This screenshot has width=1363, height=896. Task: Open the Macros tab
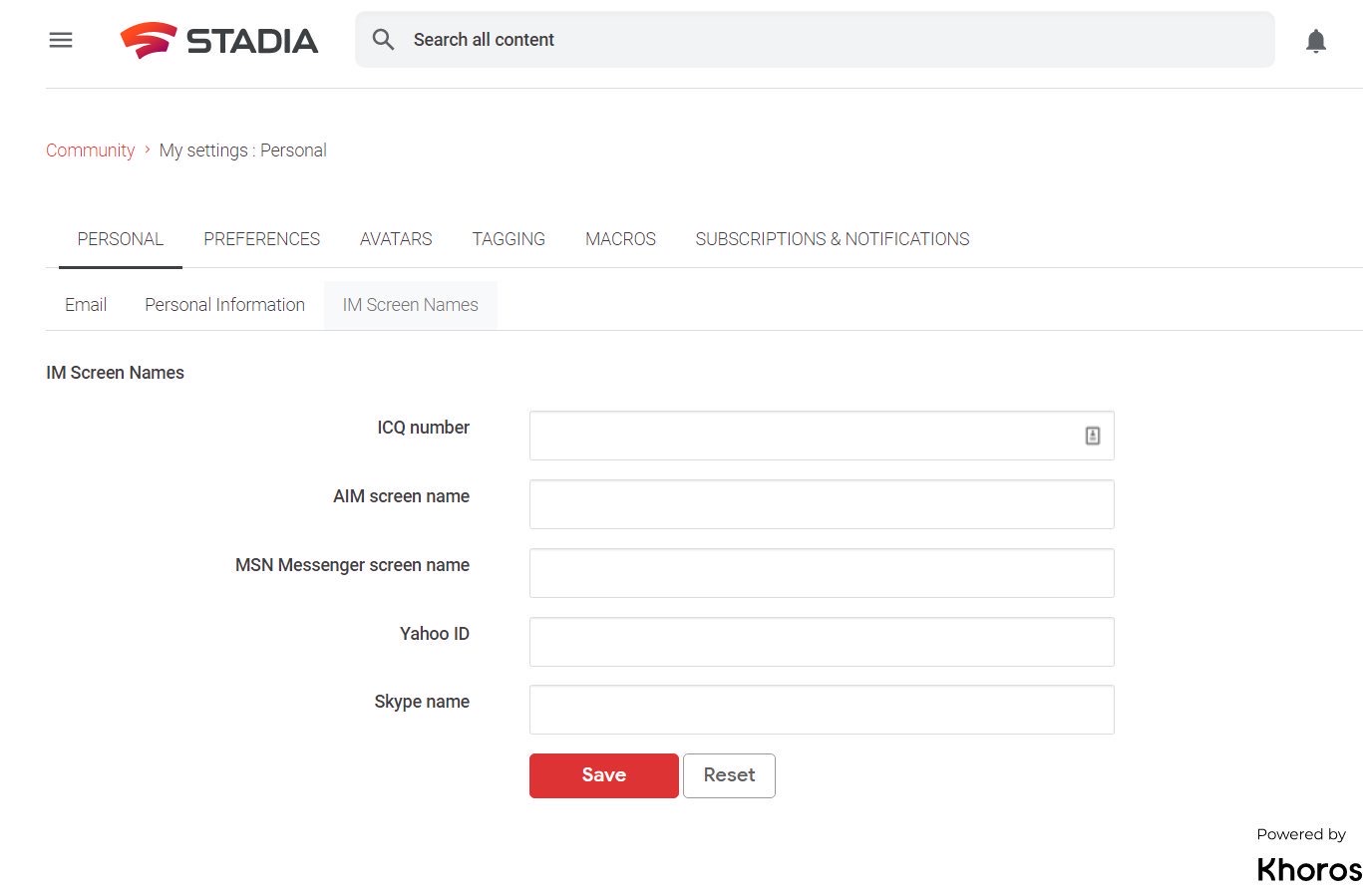pyautogui.click(x=620, y=239)
